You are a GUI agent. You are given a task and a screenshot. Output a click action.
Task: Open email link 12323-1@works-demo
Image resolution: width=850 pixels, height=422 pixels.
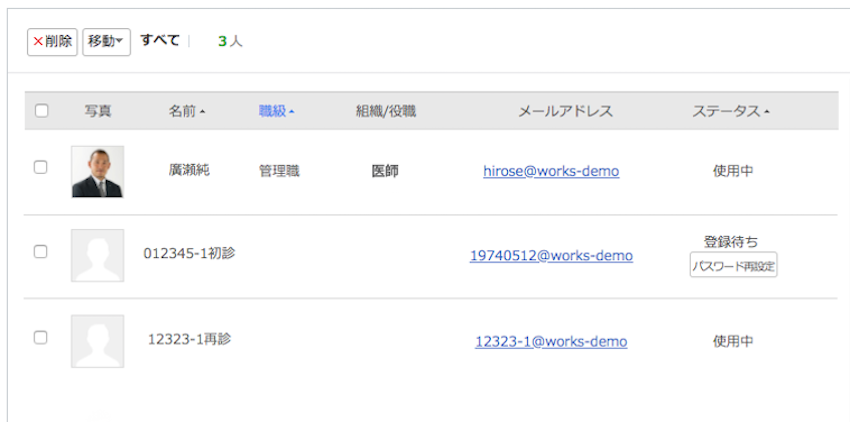point(551,341)
